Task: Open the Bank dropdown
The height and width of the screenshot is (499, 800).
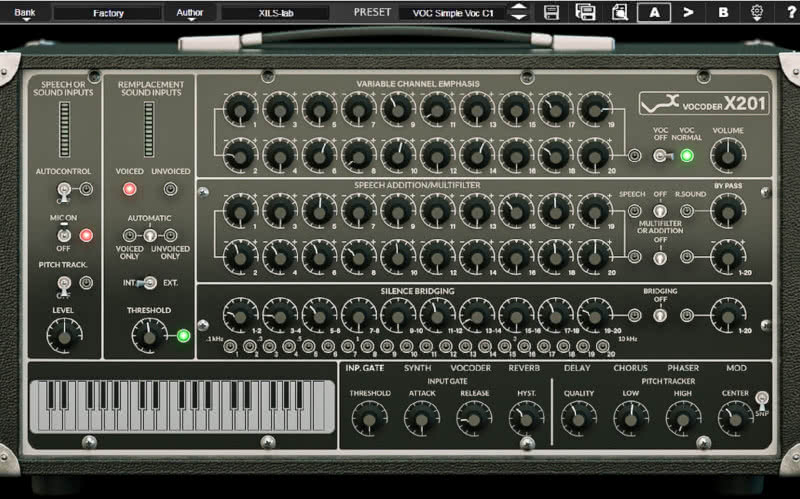Action: (24, 13)
